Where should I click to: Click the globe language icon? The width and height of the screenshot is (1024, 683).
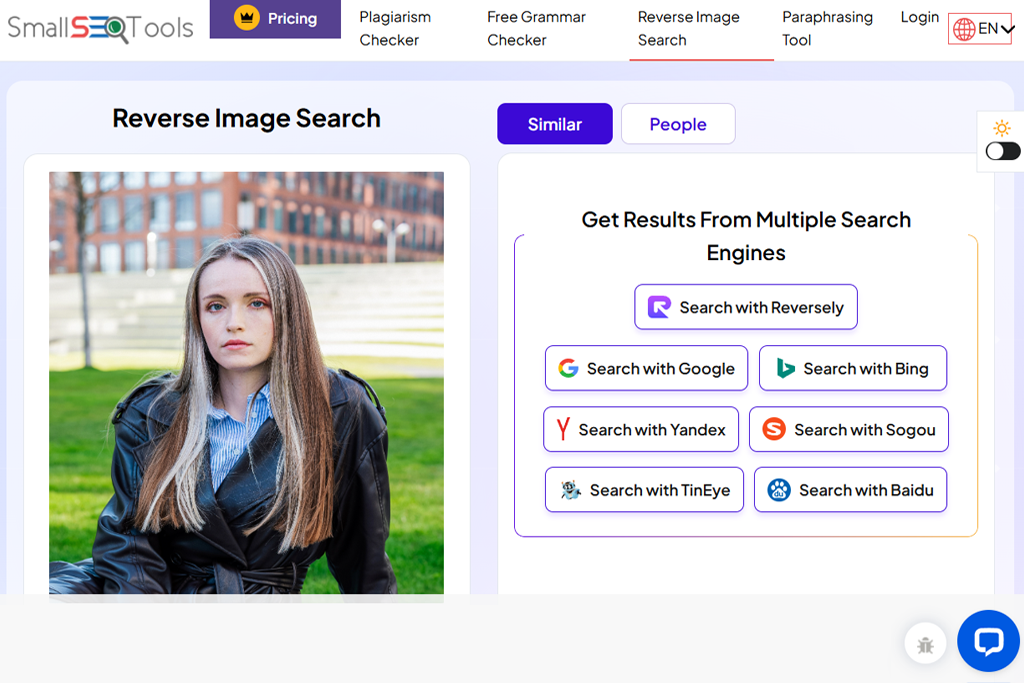(964, 29)
